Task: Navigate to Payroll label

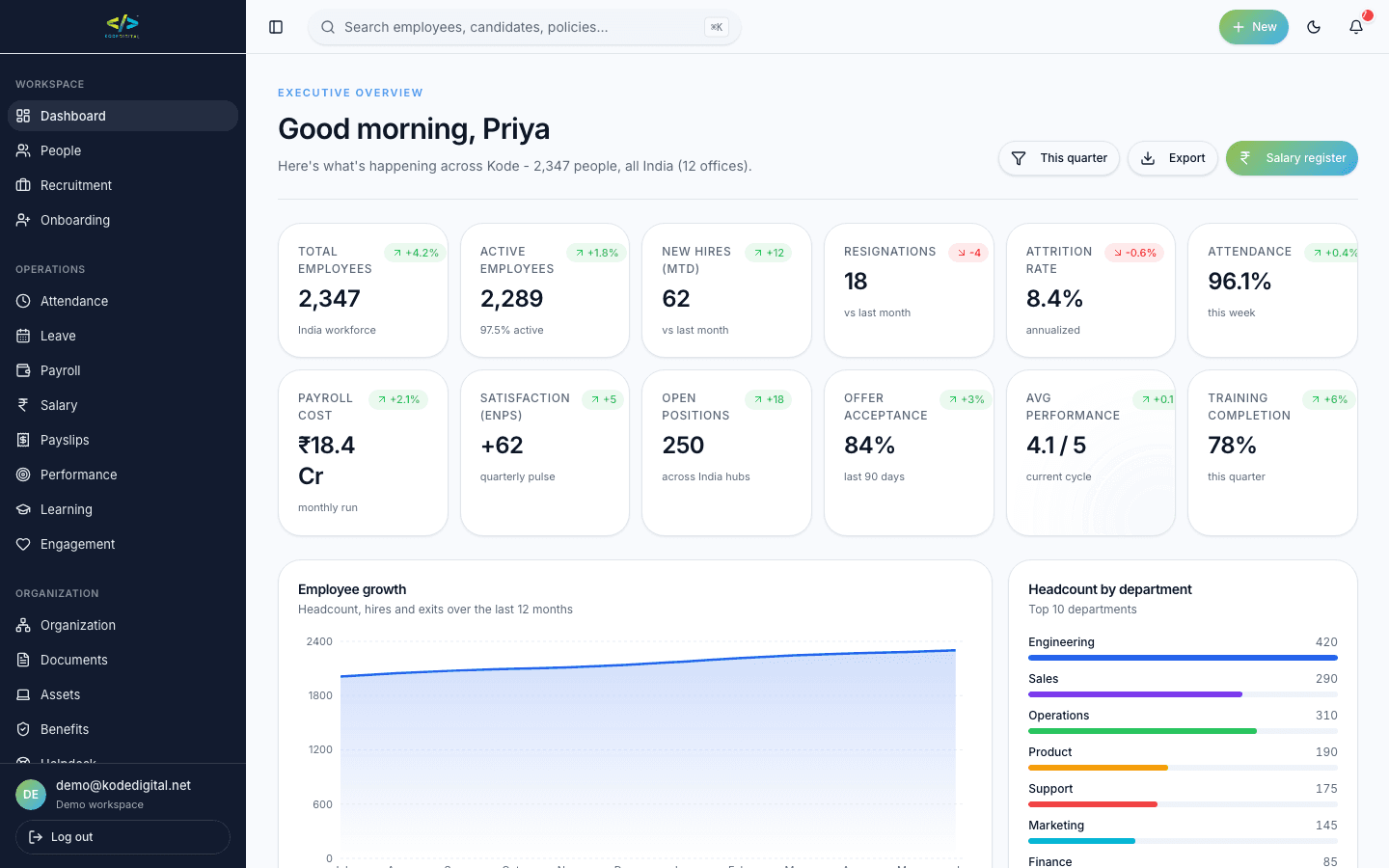Action: (61, 370)
